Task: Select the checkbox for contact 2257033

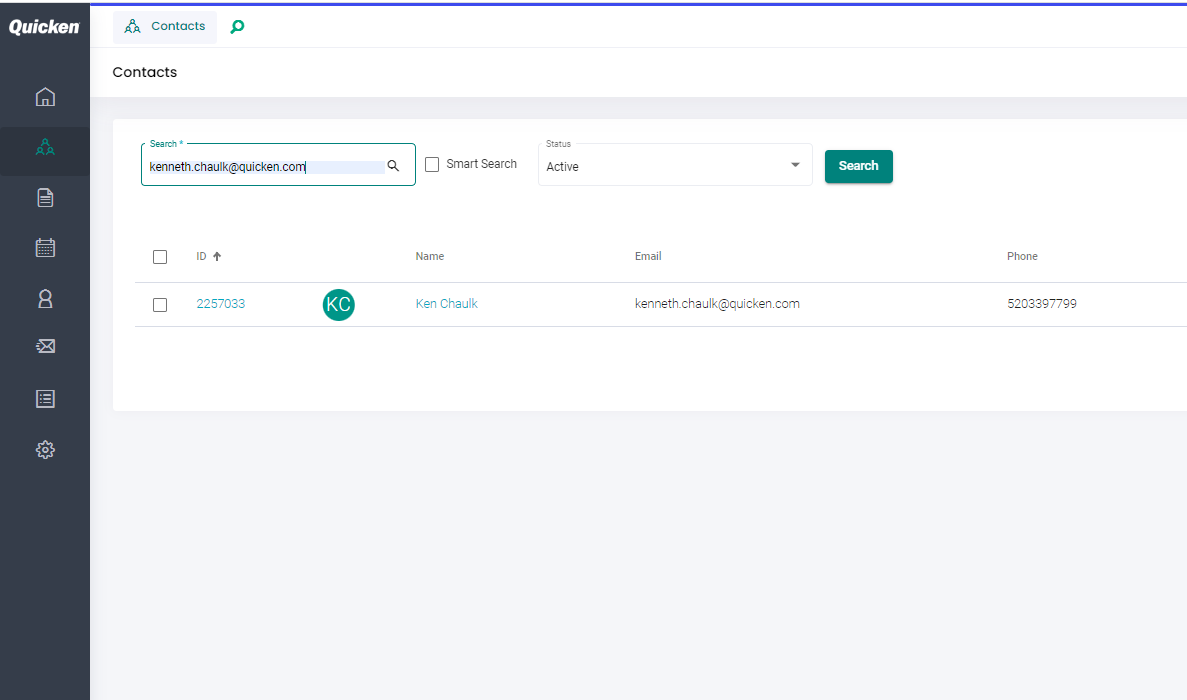Action: point(160,305)
